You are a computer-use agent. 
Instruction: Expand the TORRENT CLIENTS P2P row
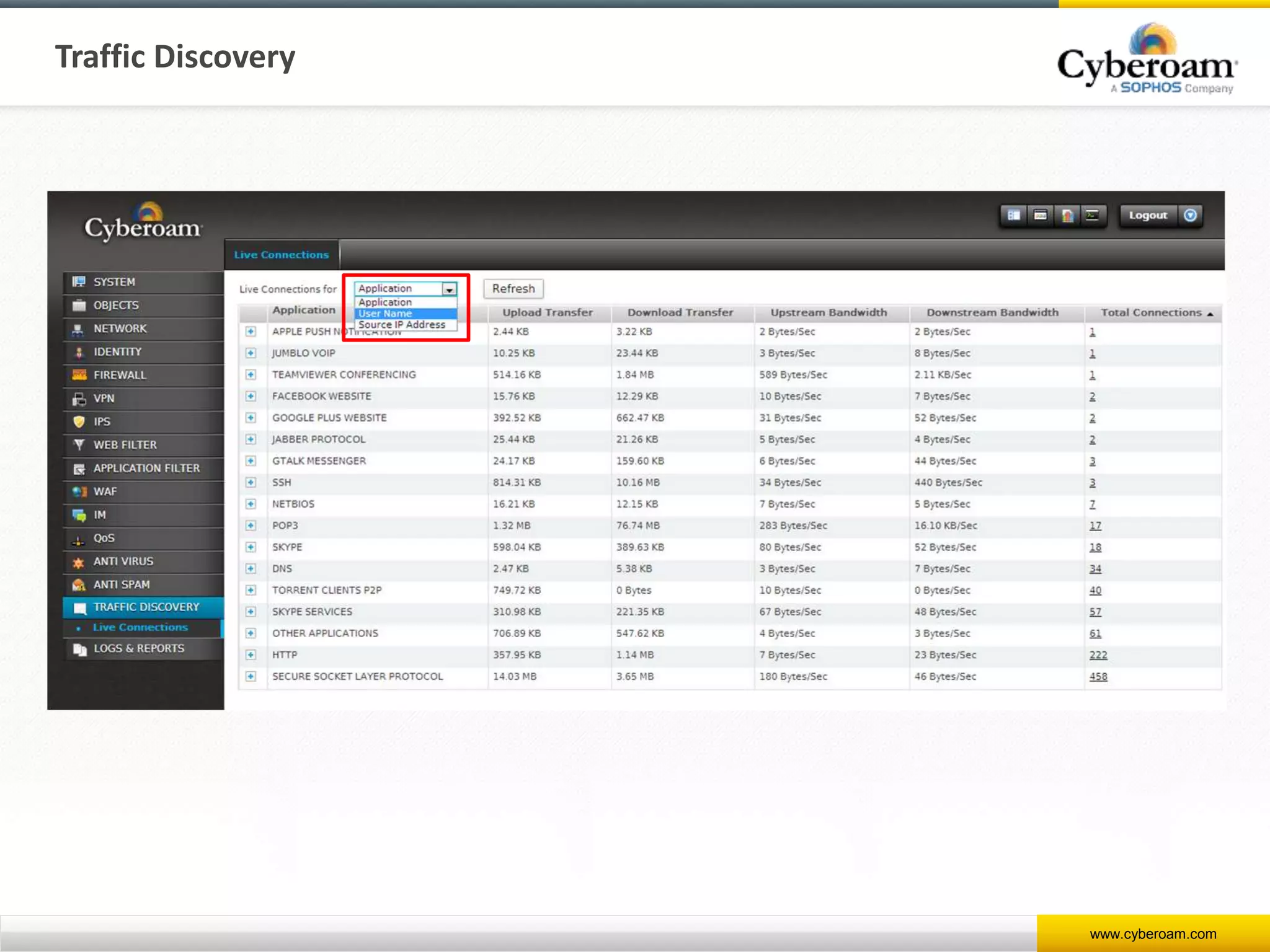tap(251, 591)
